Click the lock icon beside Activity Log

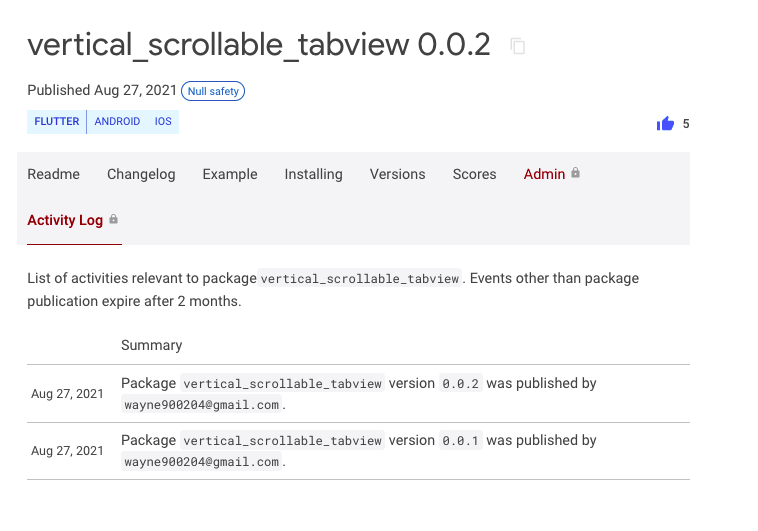pyautogui.click(x=114, y=219)
